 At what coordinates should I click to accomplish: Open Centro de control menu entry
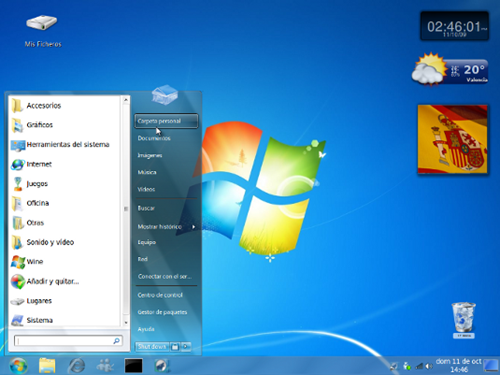(x=160, y=295)
